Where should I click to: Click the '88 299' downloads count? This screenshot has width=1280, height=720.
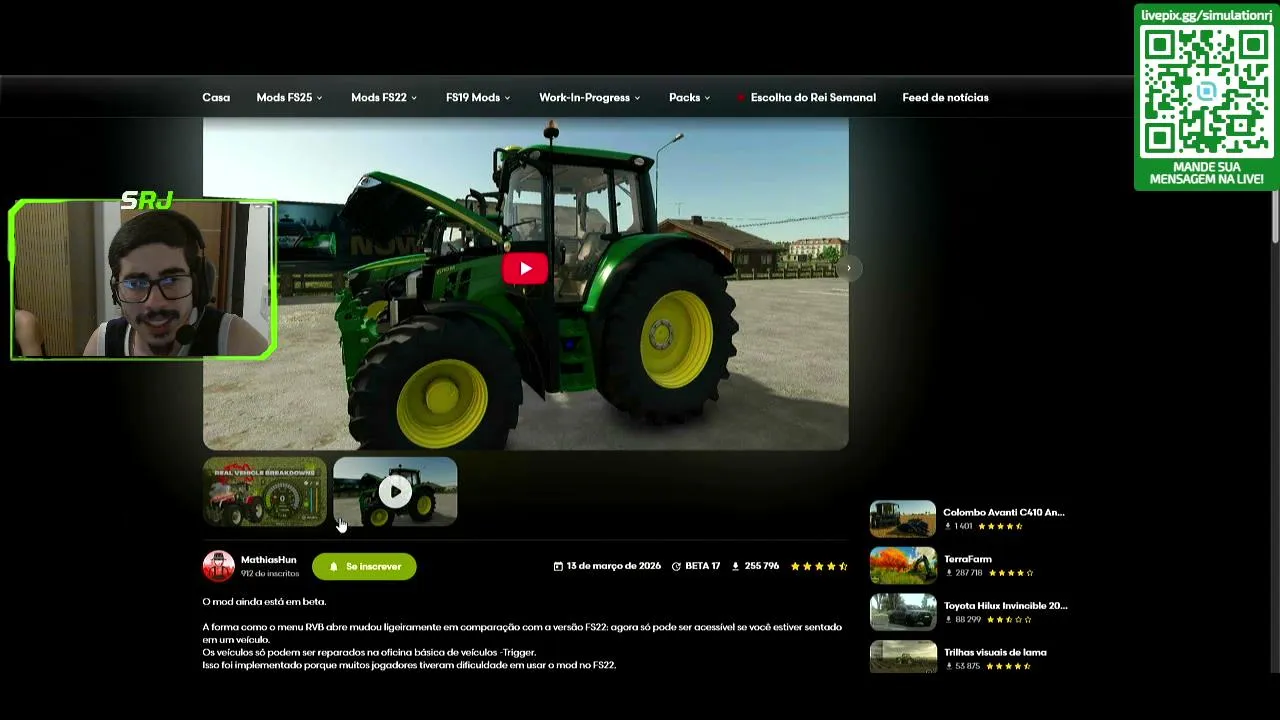[968, 620]
